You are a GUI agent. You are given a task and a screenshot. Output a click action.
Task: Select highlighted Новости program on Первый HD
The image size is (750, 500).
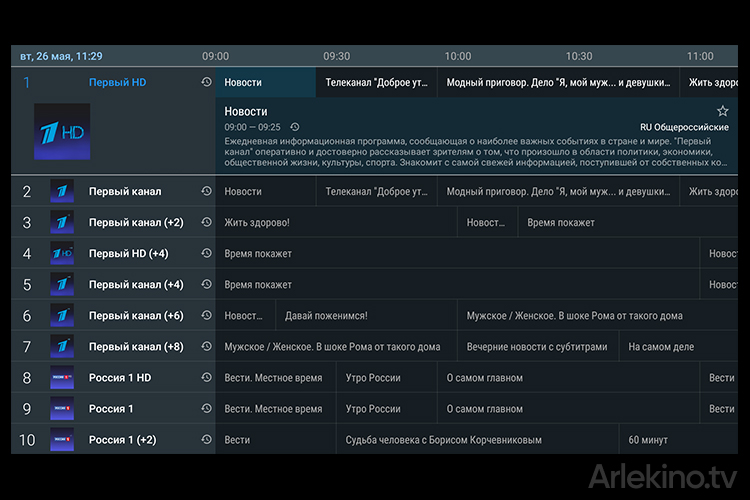(265, 82)
